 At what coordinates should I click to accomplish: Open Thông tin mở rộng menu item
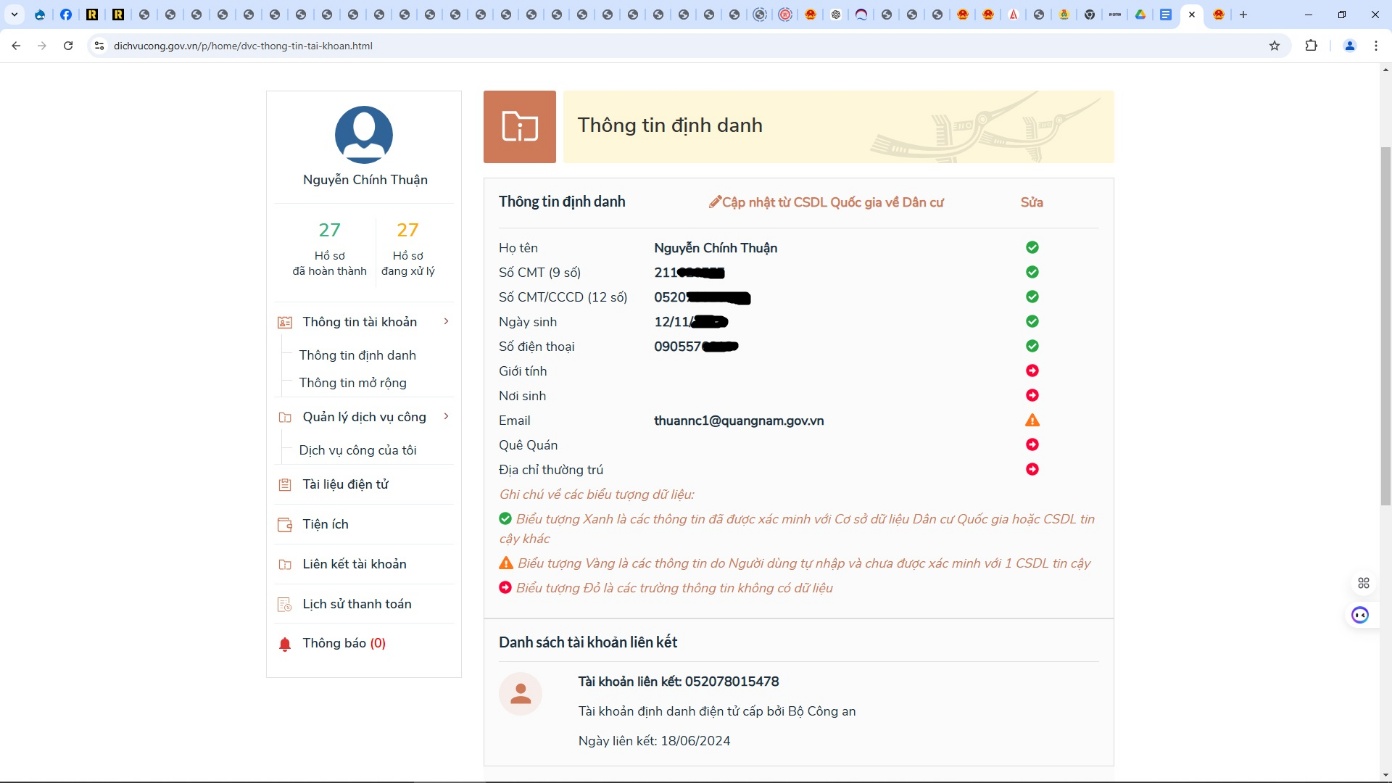point(352,383)
